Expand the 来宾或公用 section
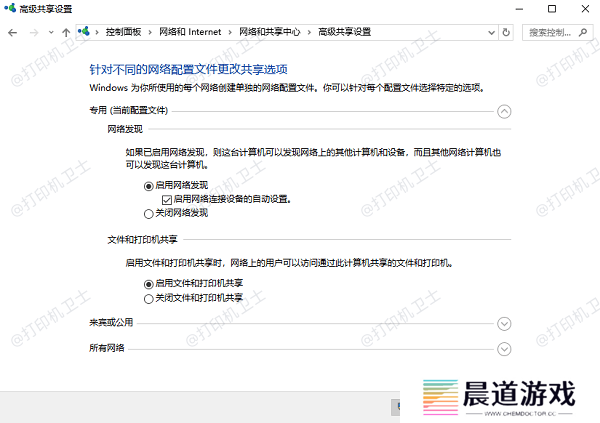600x423 pixels. pos(504,324)
